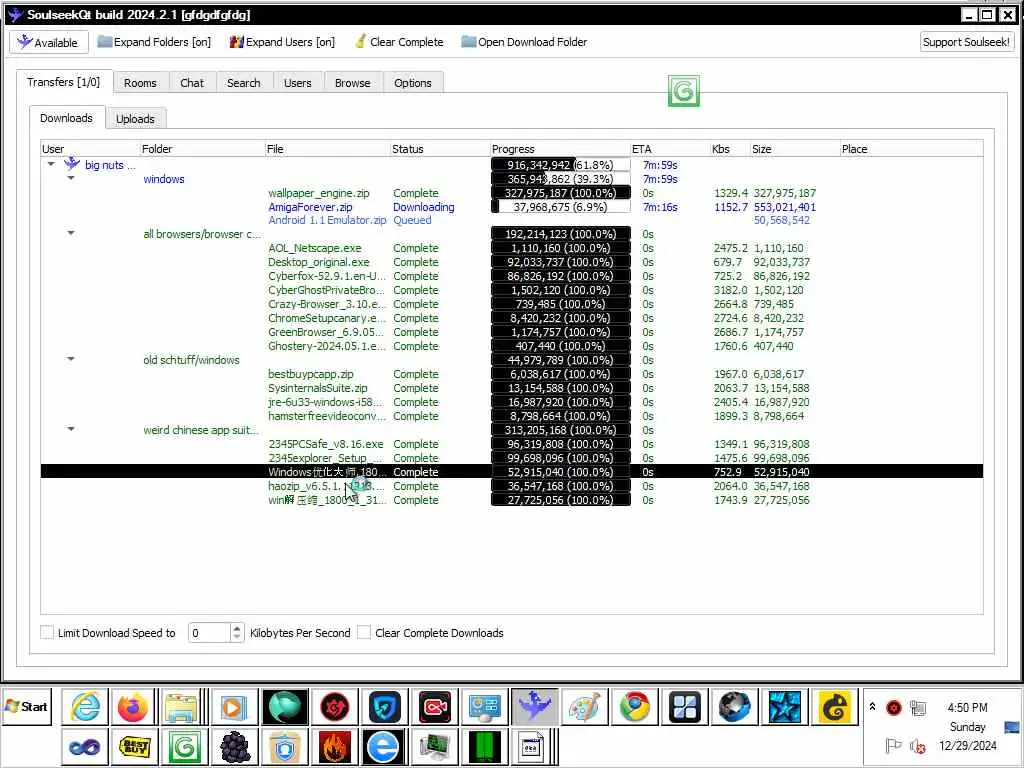Open the blue shield app taskbar icon
Image resolution: width=1024 pixels, height=768 pixels.
pos(385,707)
